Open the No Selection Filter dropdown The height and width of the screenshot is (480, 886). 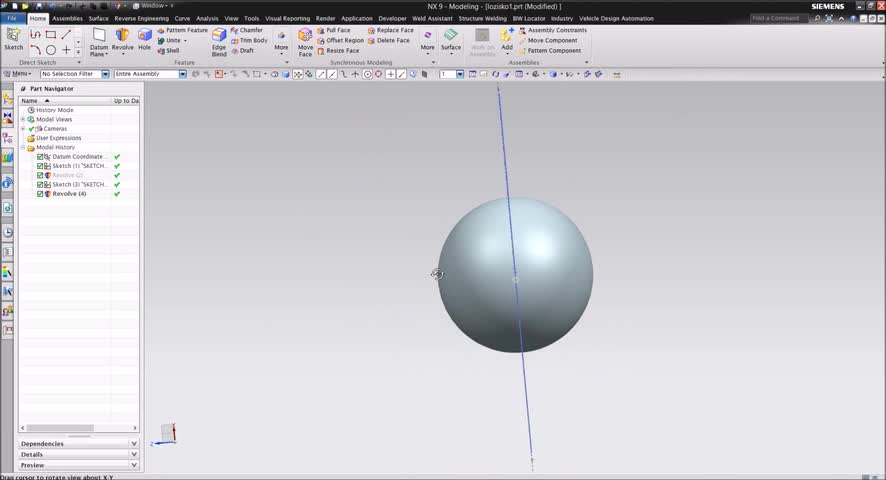pyautogui.click(x=105, y=74)
